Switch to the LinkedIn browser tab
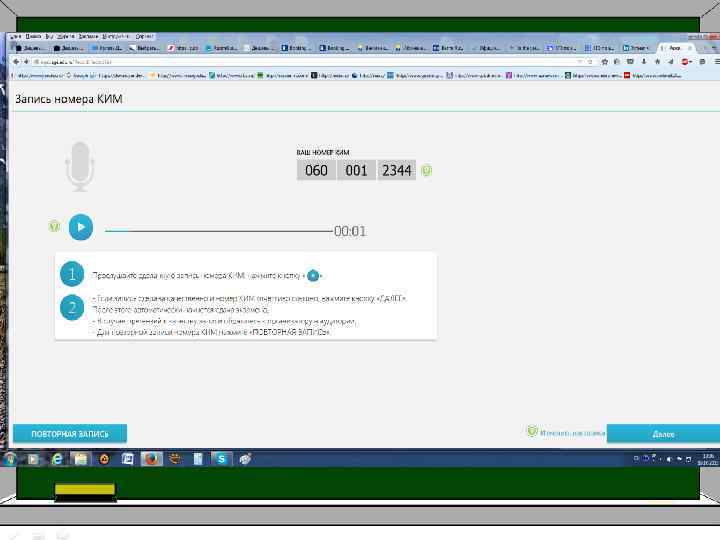Image resolution: width=720 pixels, height=540 pixels. (x=636, y=48)
